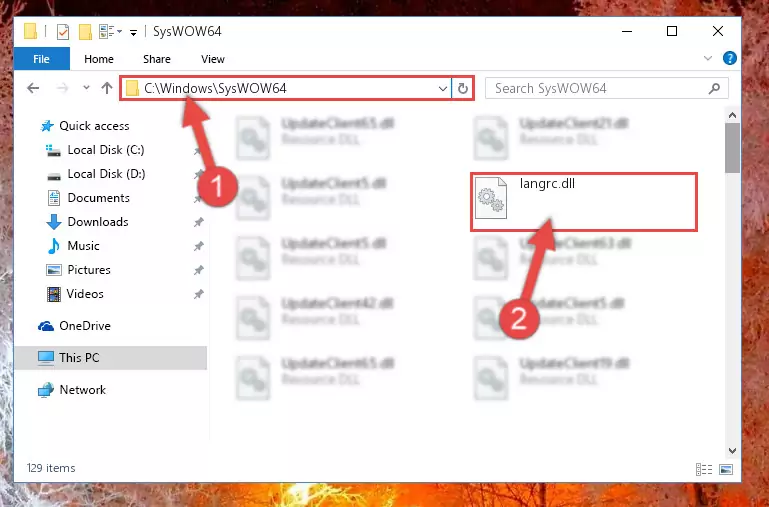Refresh the SysWOW64 folder view
The height and width of the screenshot is (507, 769).
point(462,89)
